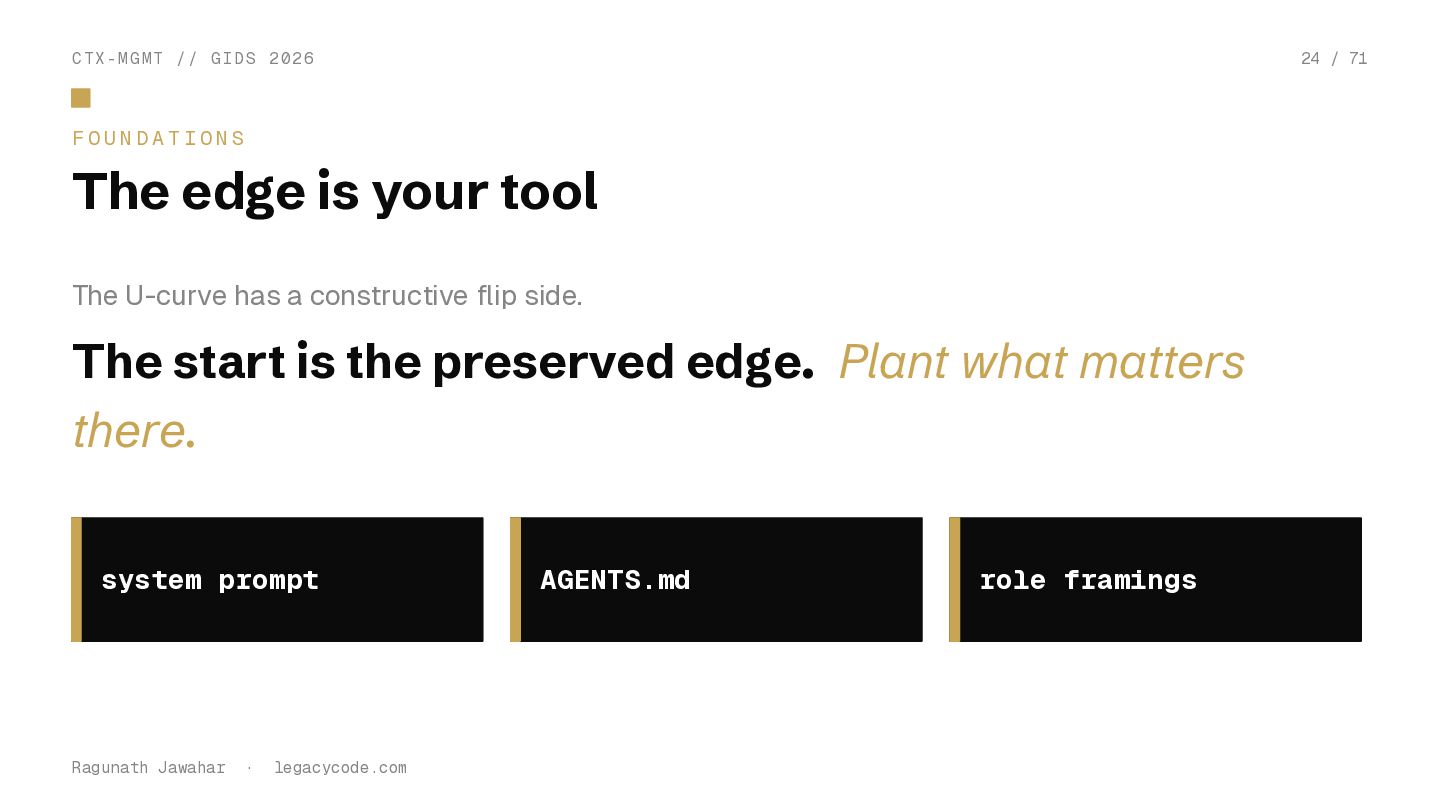Screen dimensions: 1440x810
Task: Open the legacycode.com link in footer
Action: pos(340,768)
